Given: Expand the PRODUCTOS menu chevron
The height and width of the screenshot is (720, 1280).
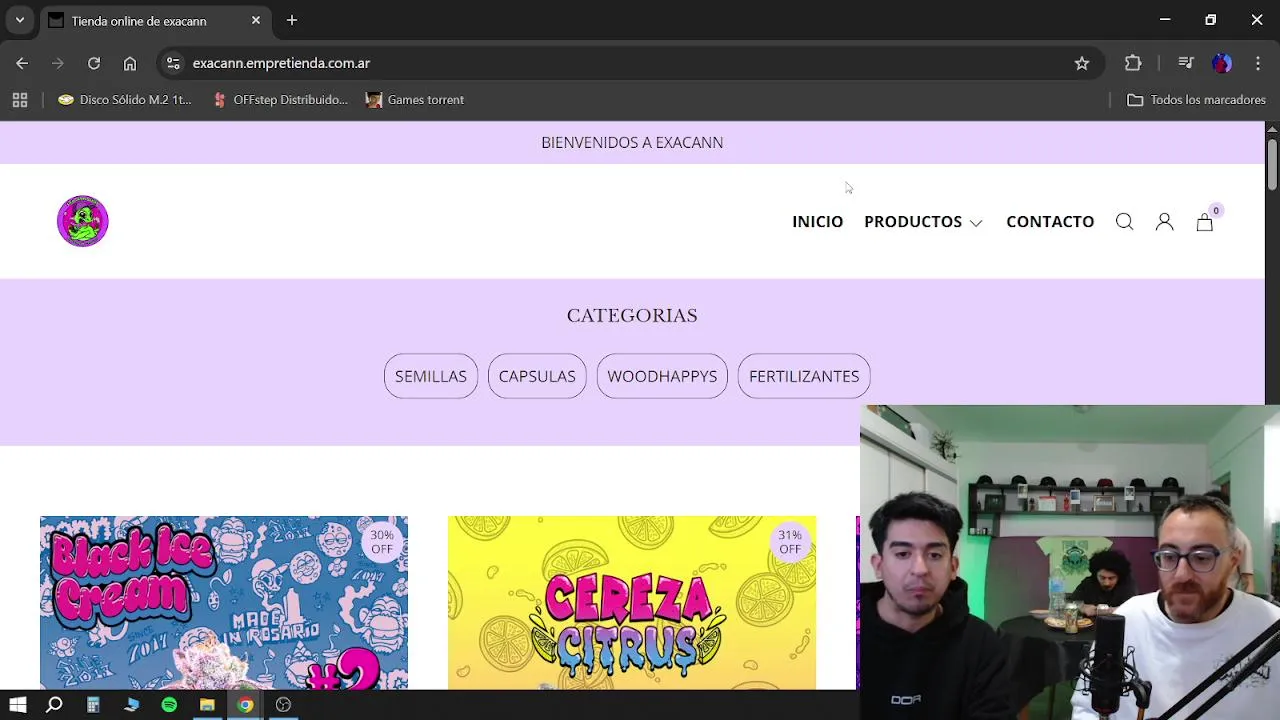Looking at the screenshot, I should click(976, 223).
